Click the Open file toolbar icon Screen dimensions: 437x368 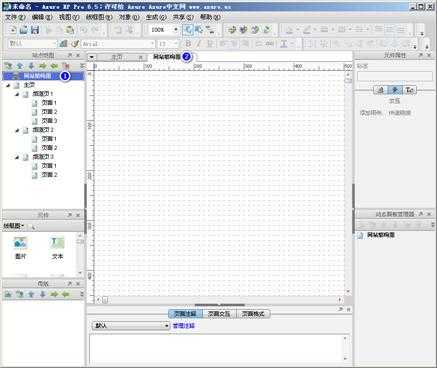23,30
